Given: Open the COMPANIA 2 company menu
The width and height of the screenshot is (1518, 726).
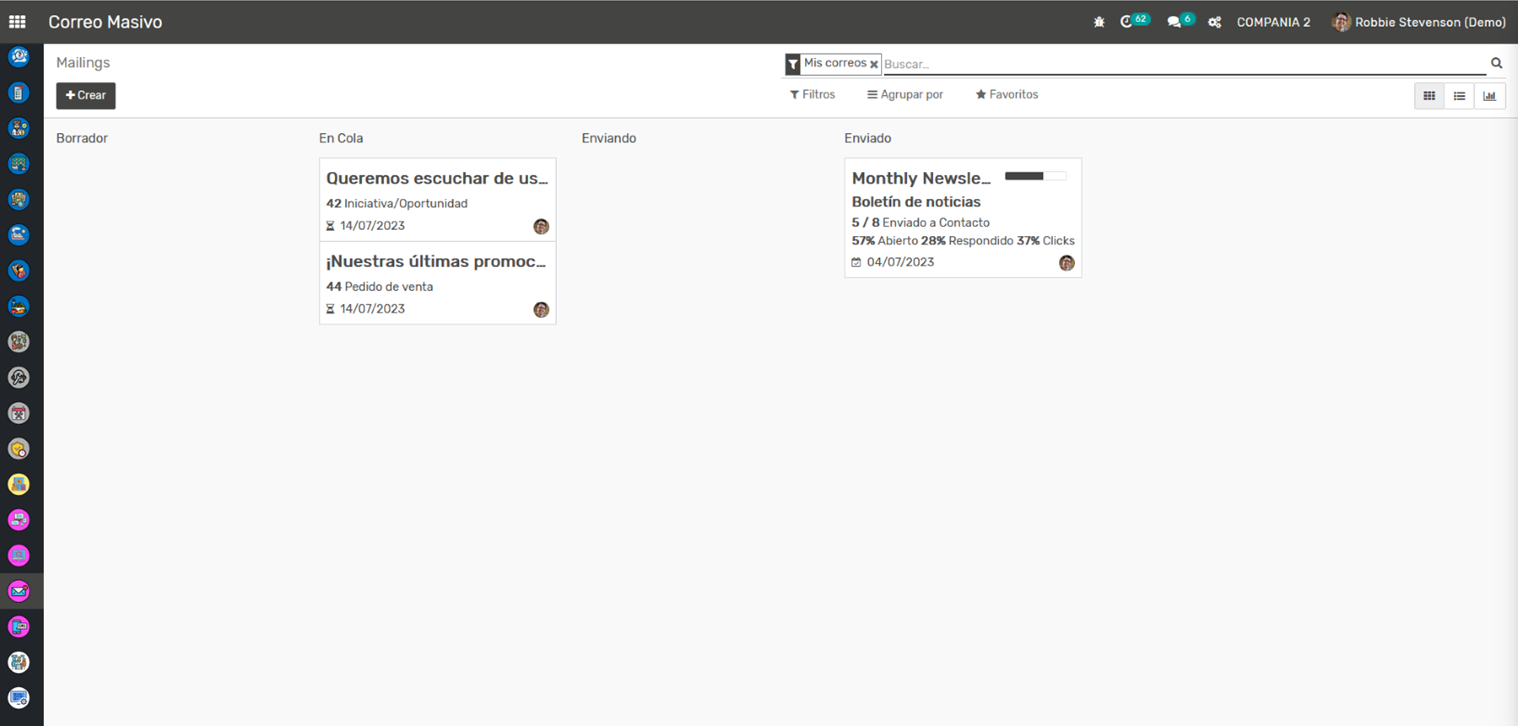Looking at the screenshot, I should tap(1273, 22).
